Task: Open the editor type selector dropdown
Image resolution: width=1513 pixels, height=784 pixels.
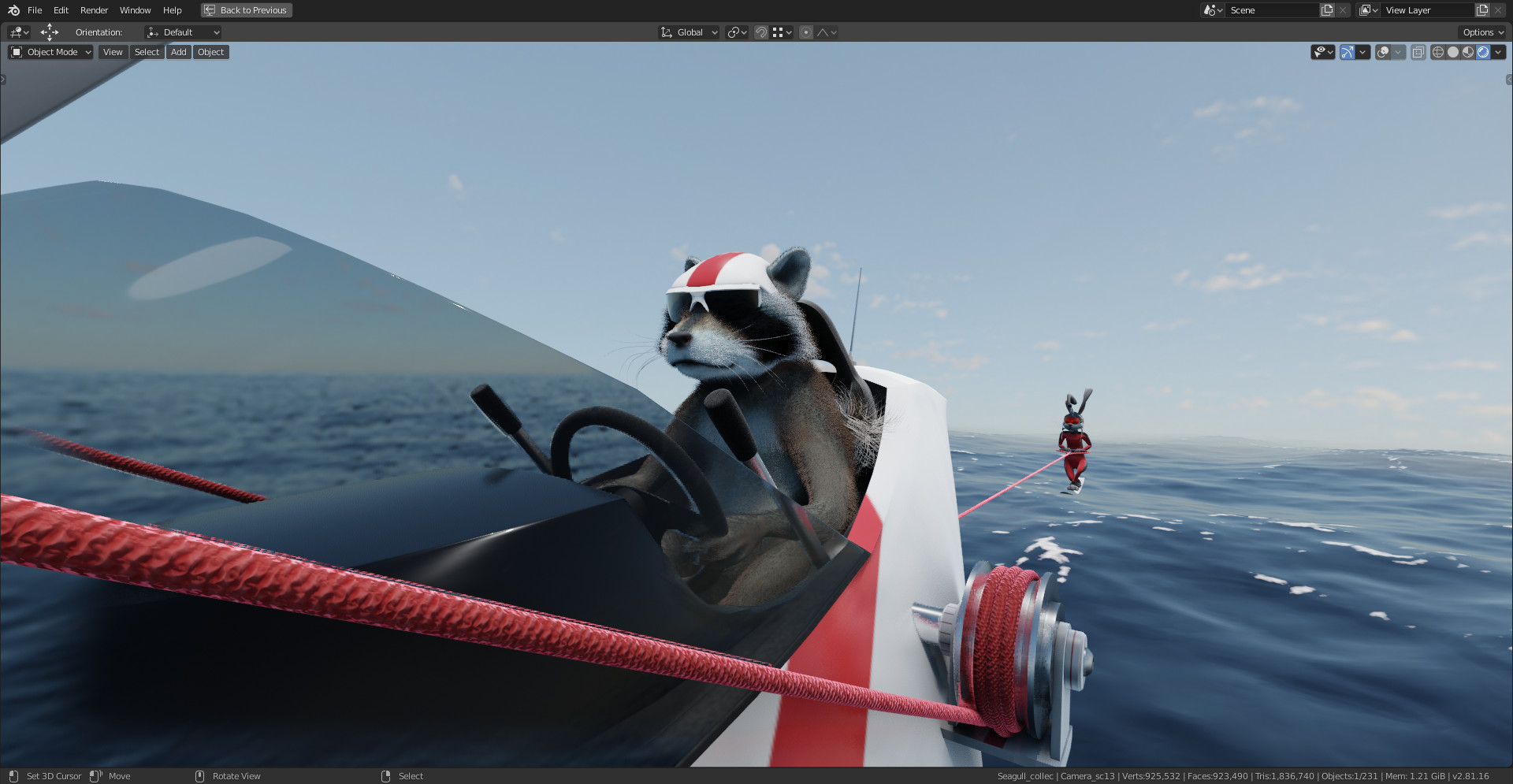Action: pyautogui.click(x=19, y=32)
